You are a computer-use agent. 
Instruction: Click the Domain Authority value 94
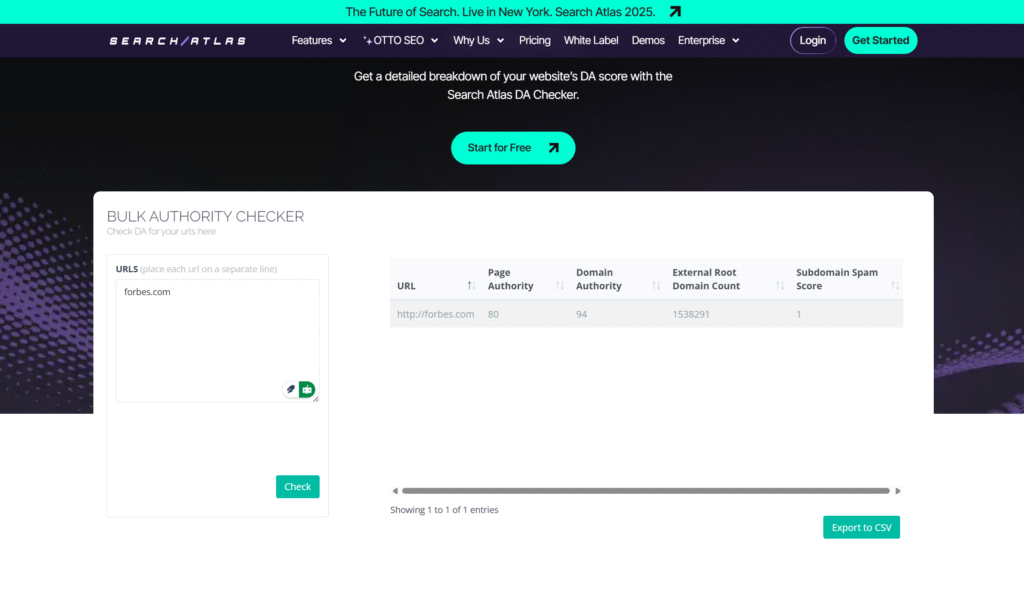click(x=581, y=314)
